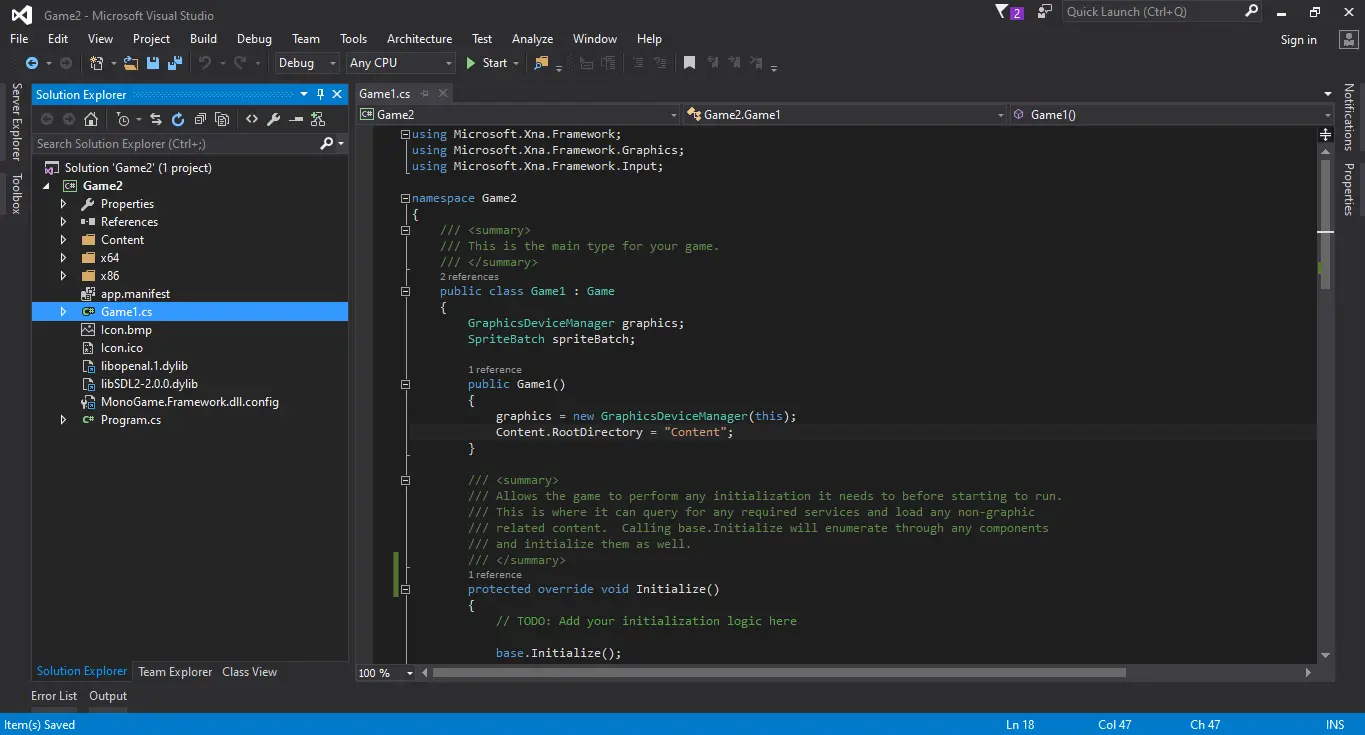Open the Game2.Game1 type navigation dropdown

[x=846, y=115]
